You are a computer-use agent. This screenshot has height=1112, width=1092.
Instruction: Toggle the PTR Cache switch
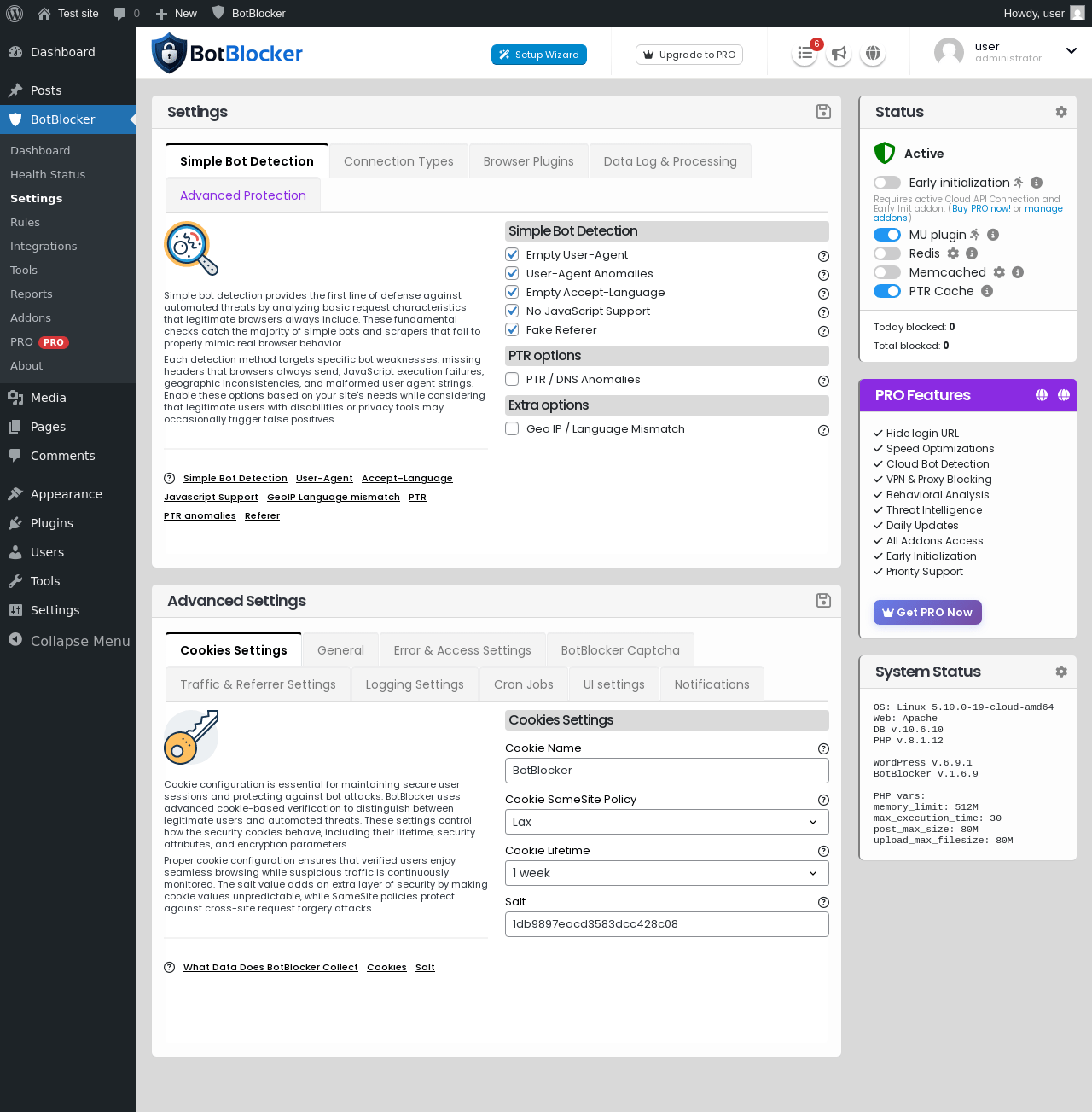coord(887,291)
